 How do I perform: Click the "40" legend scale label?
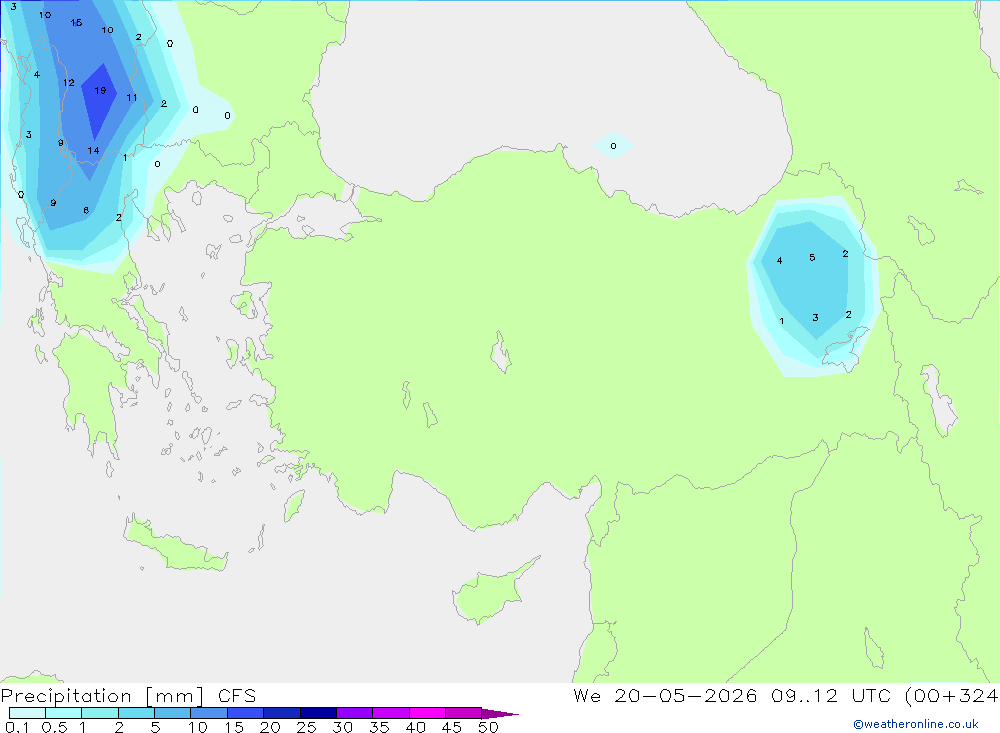415,727
